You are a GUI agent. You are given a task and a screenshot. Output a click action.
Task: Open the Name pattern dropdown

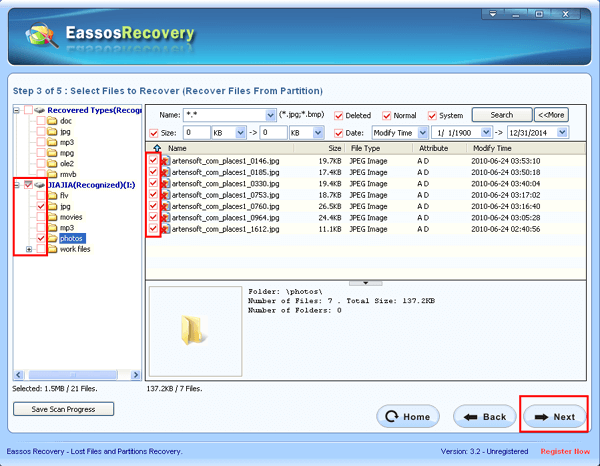point(270,115)
